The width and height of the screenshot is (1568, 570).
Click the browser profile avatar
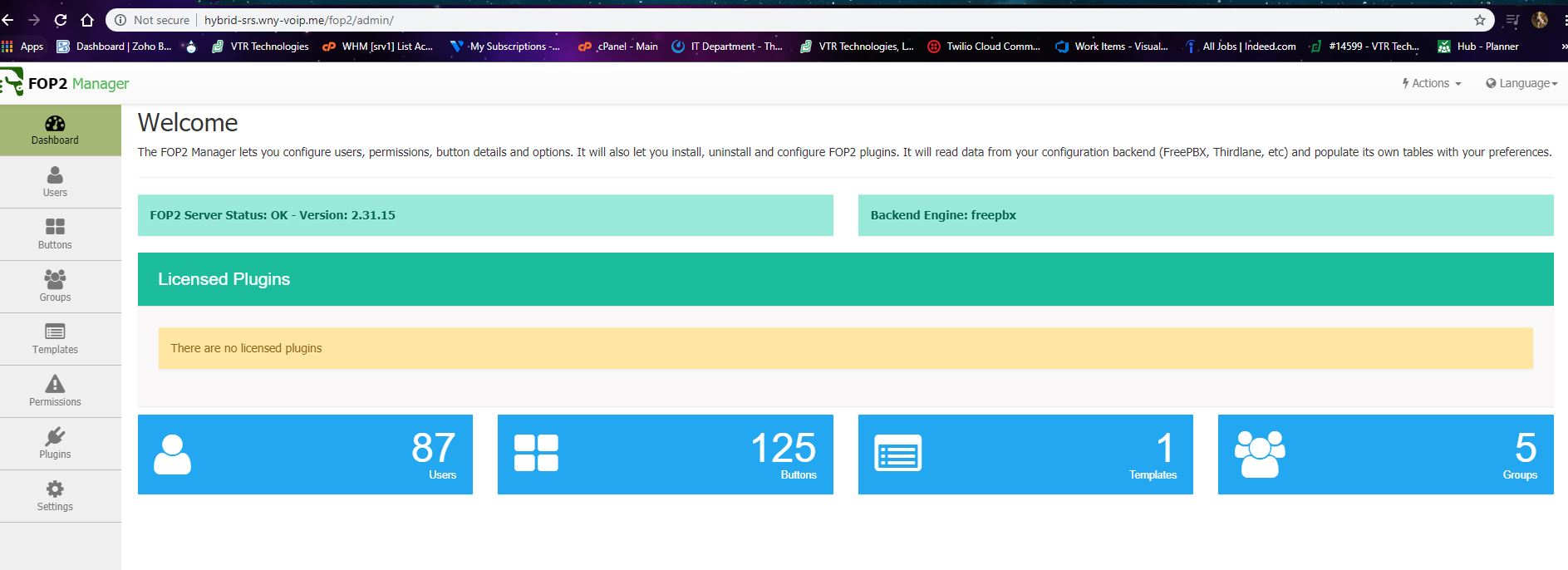pyautogui.click(x=1540, y=20)
